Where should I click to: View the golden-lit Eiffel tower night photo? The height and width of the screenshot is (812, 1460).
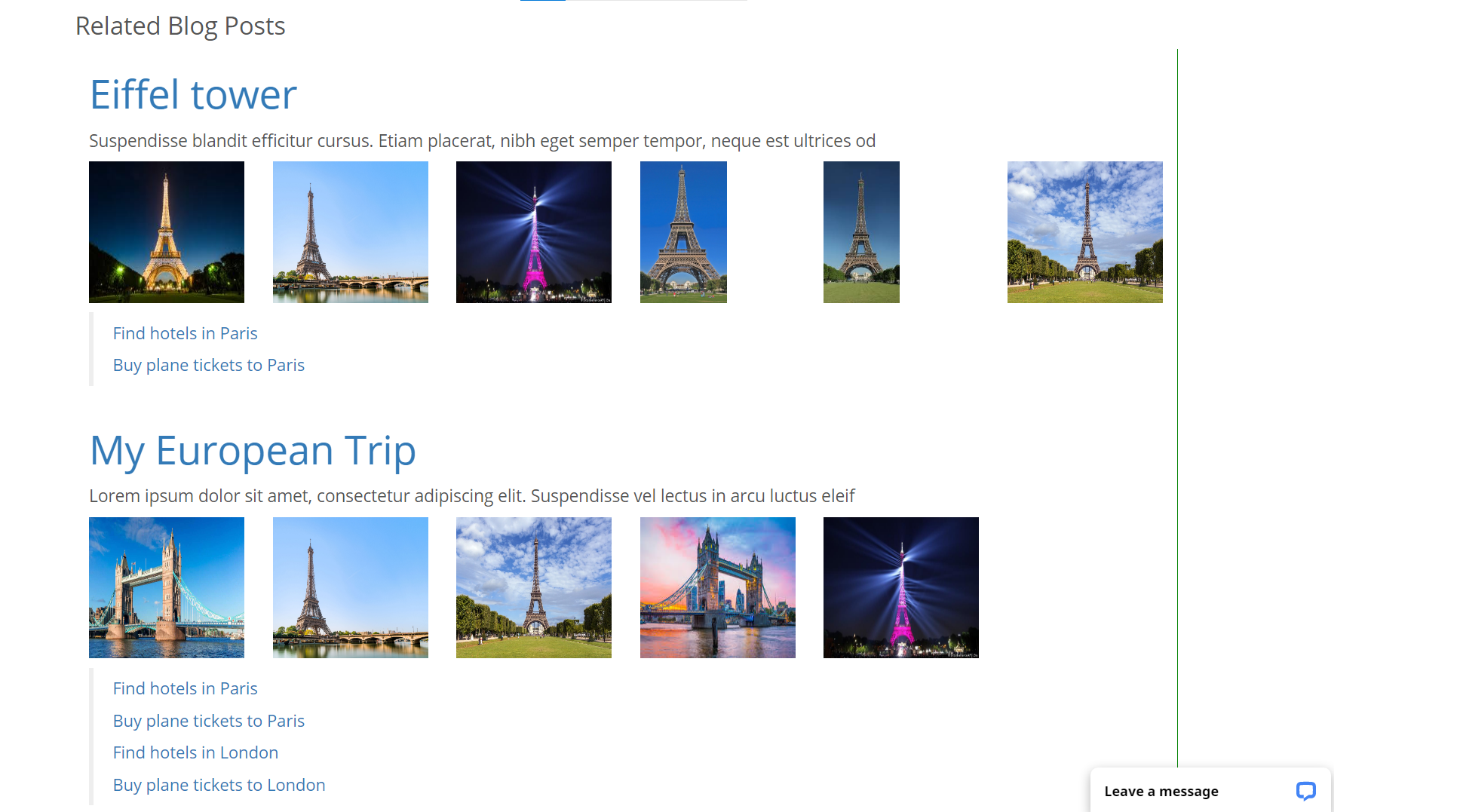[x=166, y=231]
